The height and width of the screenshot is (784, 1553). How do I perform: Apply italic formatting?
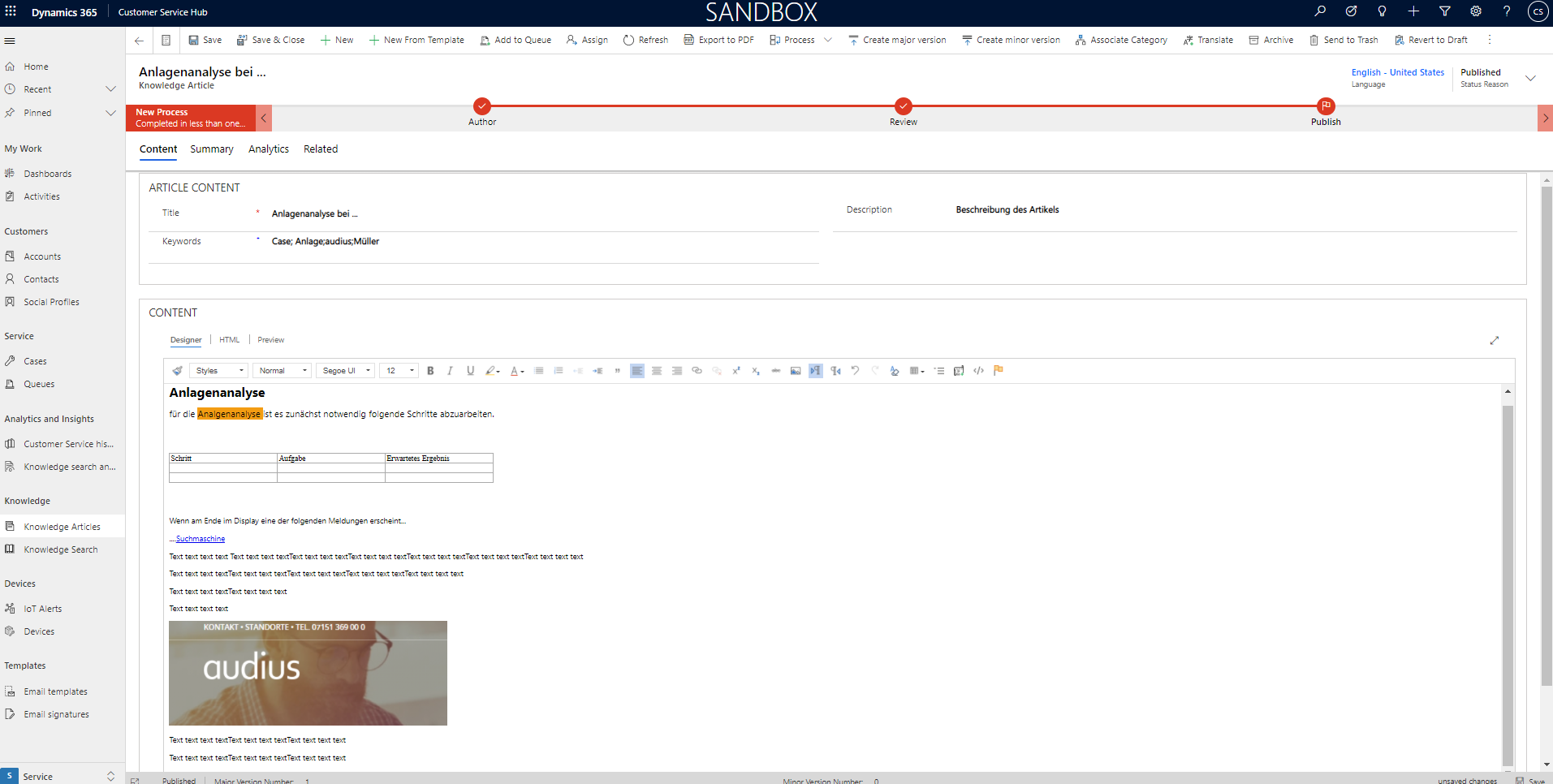coord(451,371)
